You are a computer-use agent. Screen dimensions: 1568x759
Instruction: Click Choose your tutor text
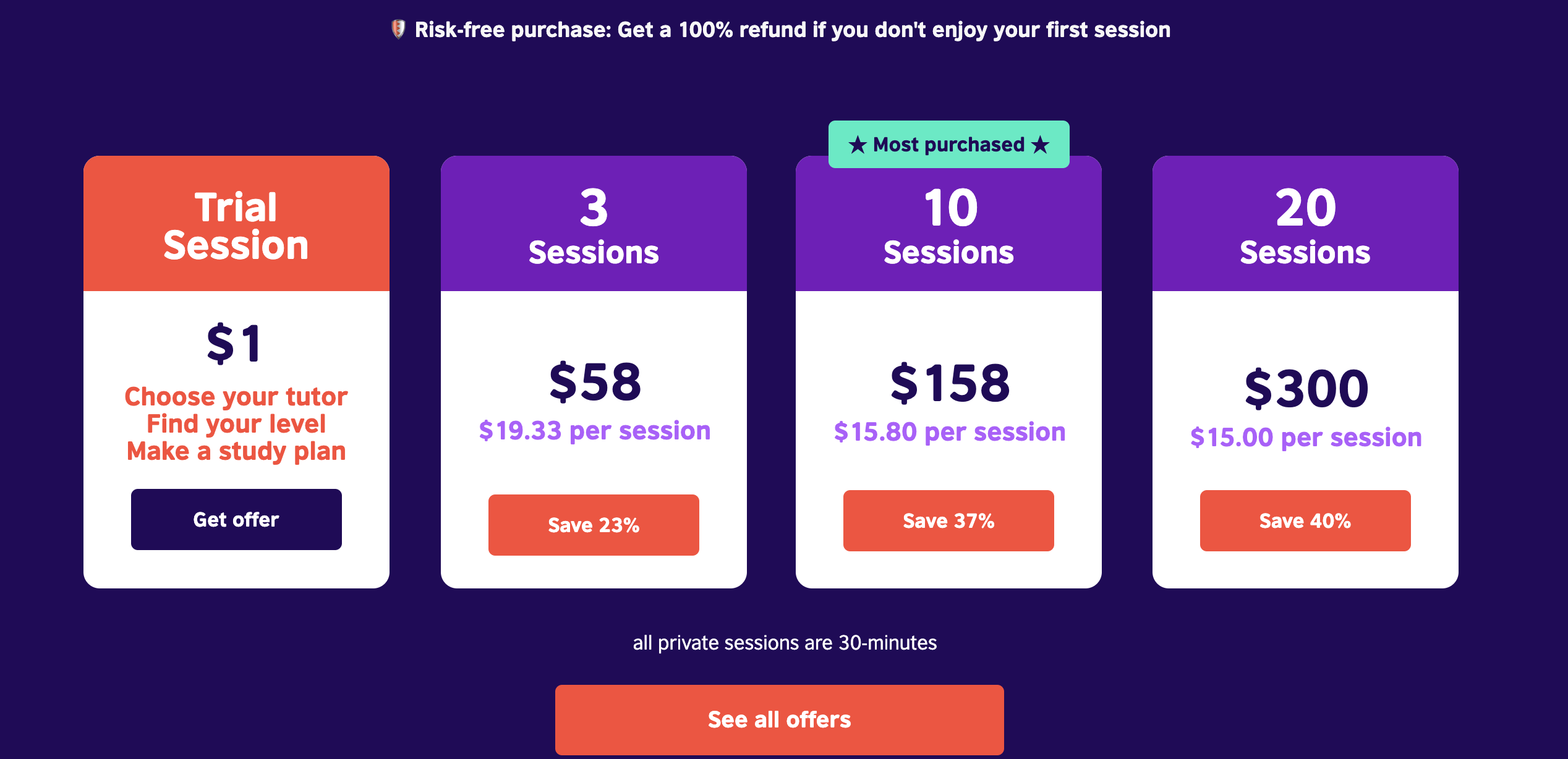click(236, 396)
